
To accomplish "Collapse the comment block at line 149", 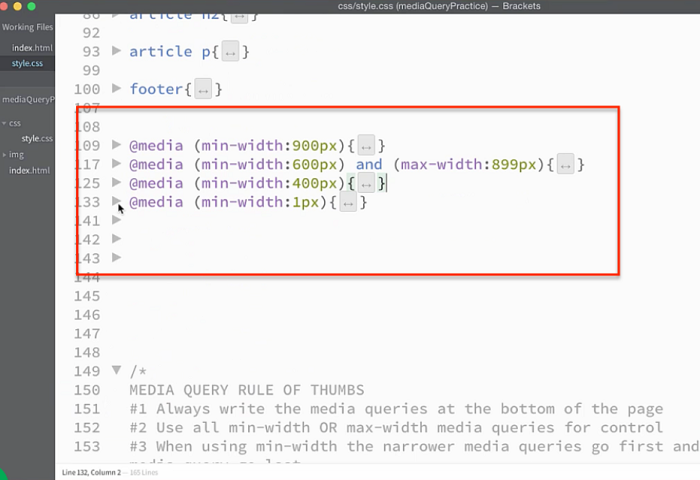I will [x=118, y=371].
